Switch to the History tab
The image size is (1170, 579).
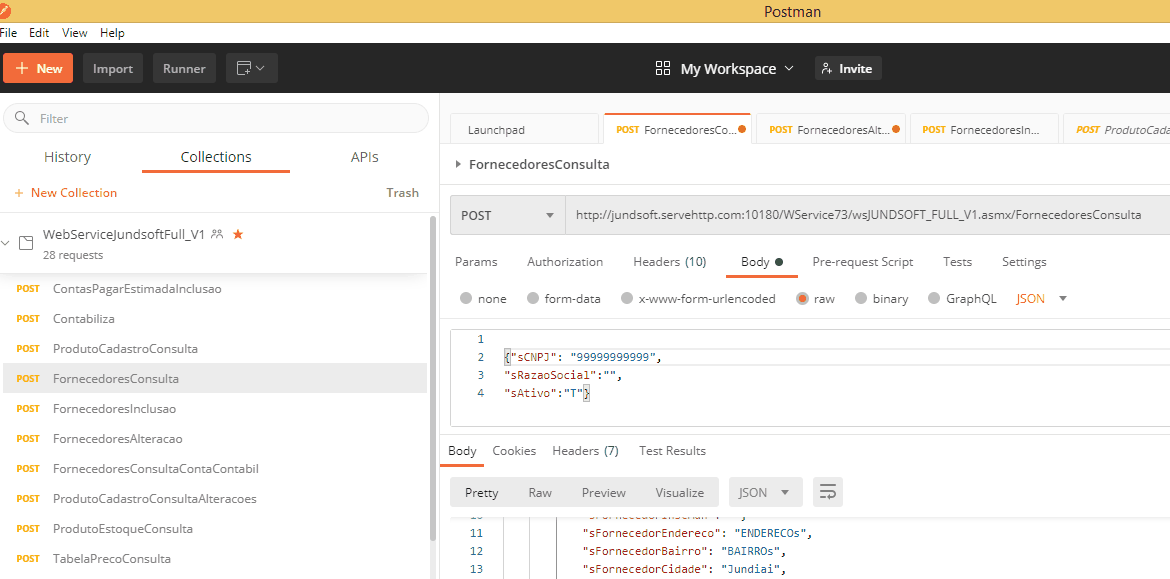pos(67,157)
